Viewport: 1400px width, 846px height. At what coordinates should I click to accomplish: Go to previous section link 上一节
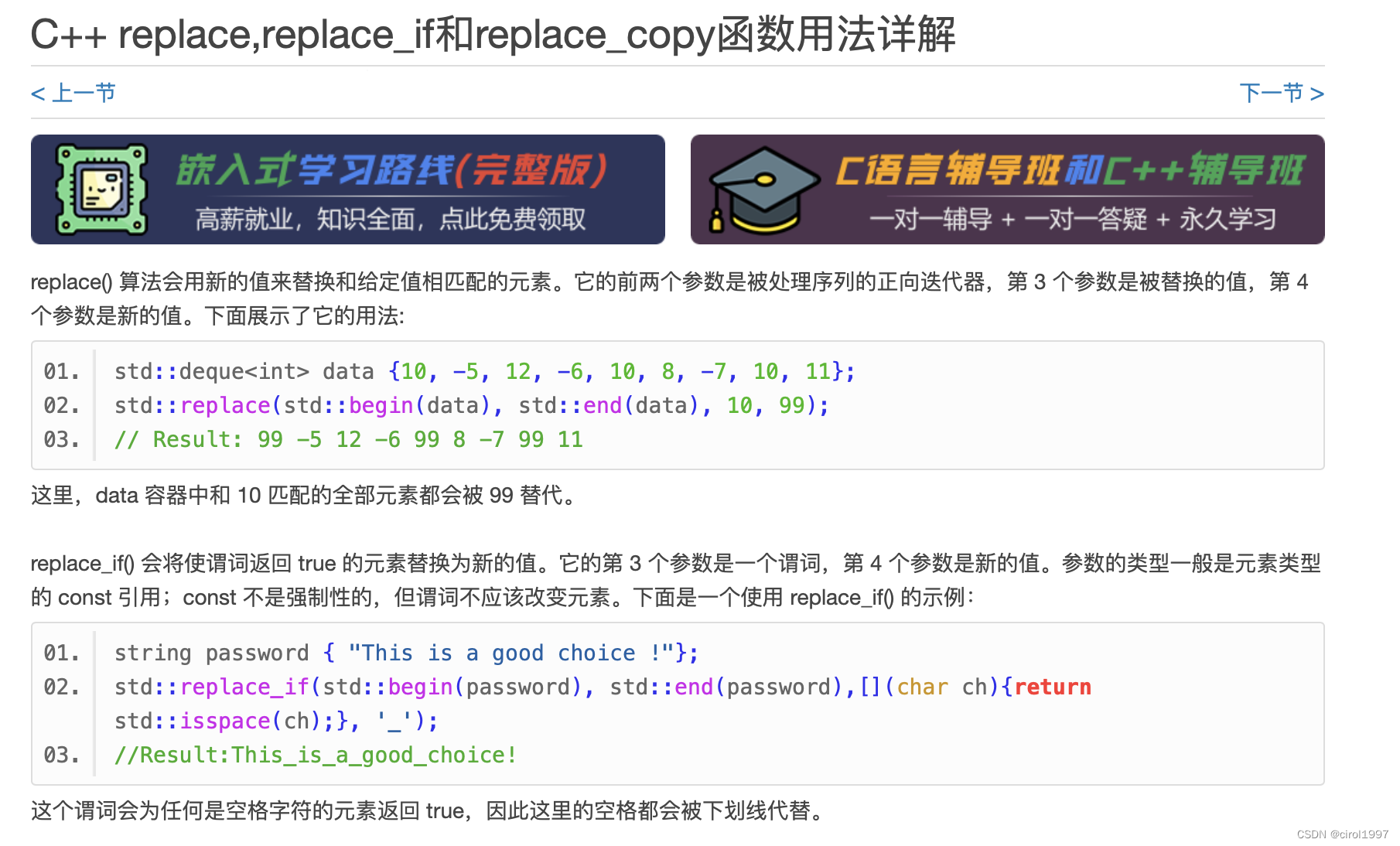coord(73,94)
